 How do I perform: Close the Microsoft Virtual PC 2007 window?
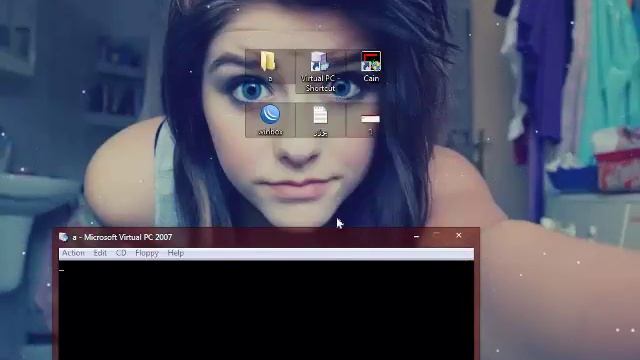(x=459, y=236)
